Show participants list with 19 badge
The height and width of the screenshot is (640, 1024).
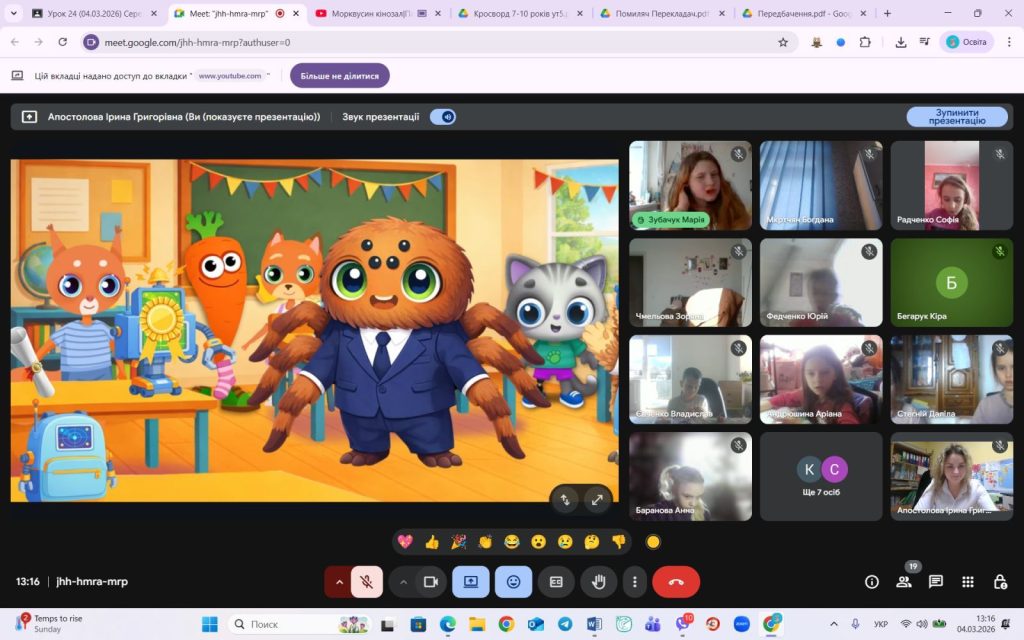(x=904, y=582)
